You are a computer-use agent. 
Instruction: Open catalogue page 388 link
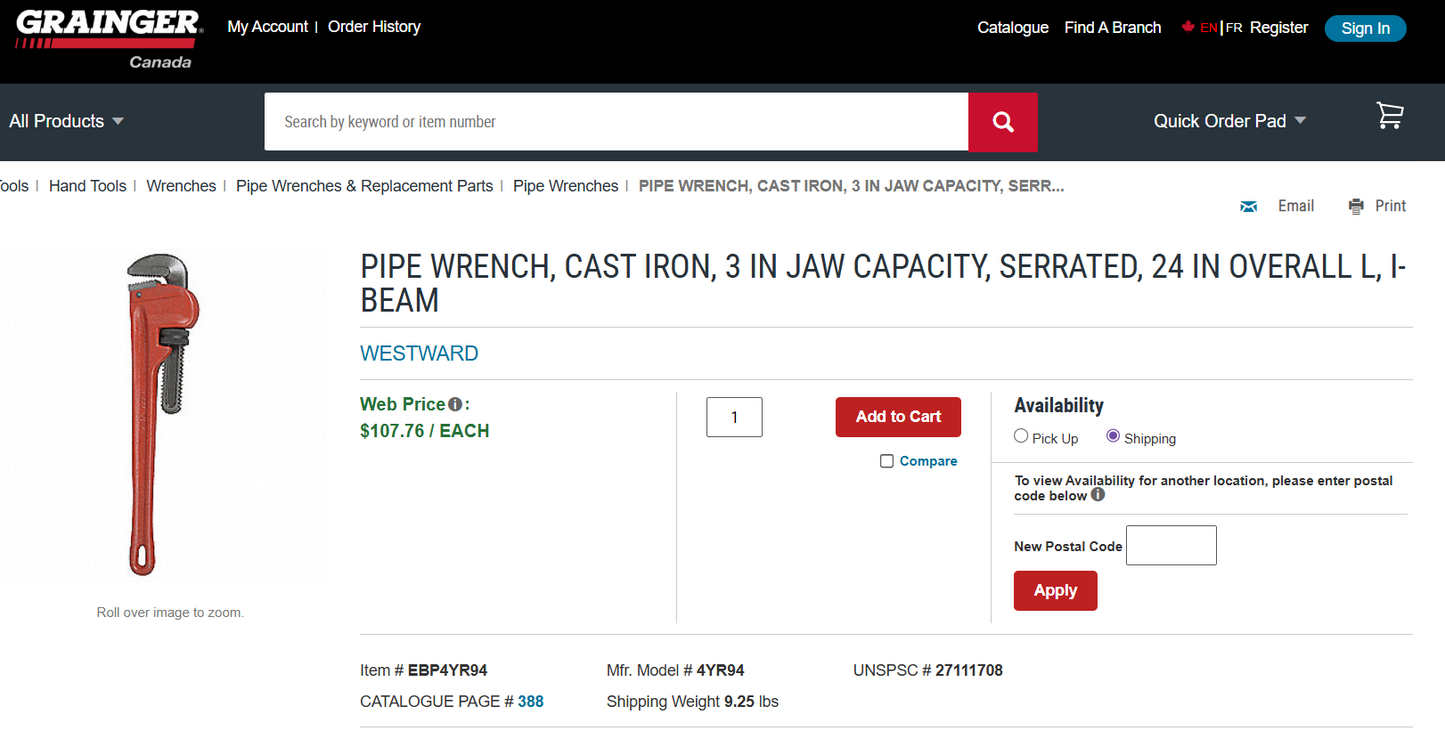coord(531,702)
